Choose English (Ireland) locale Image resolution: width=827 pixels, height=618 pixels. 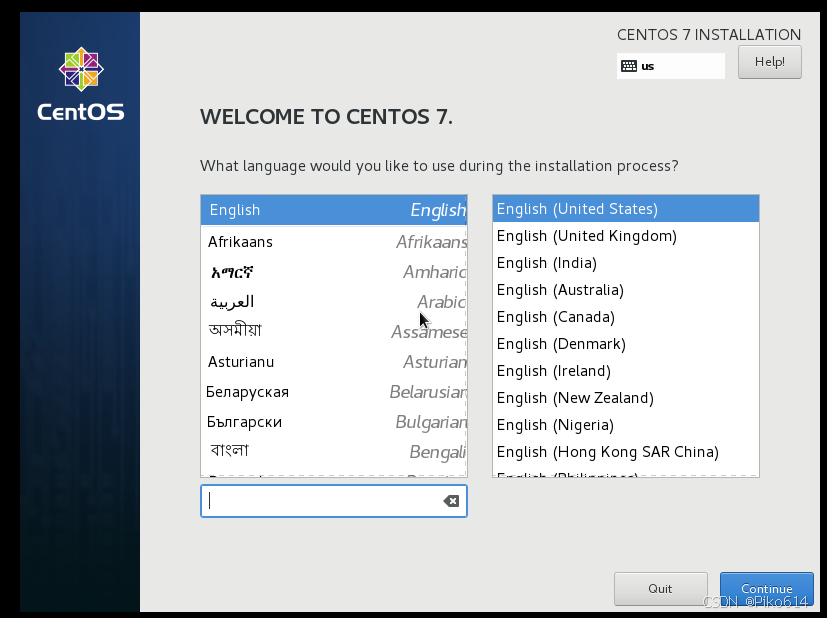click(x=626, y=371)
